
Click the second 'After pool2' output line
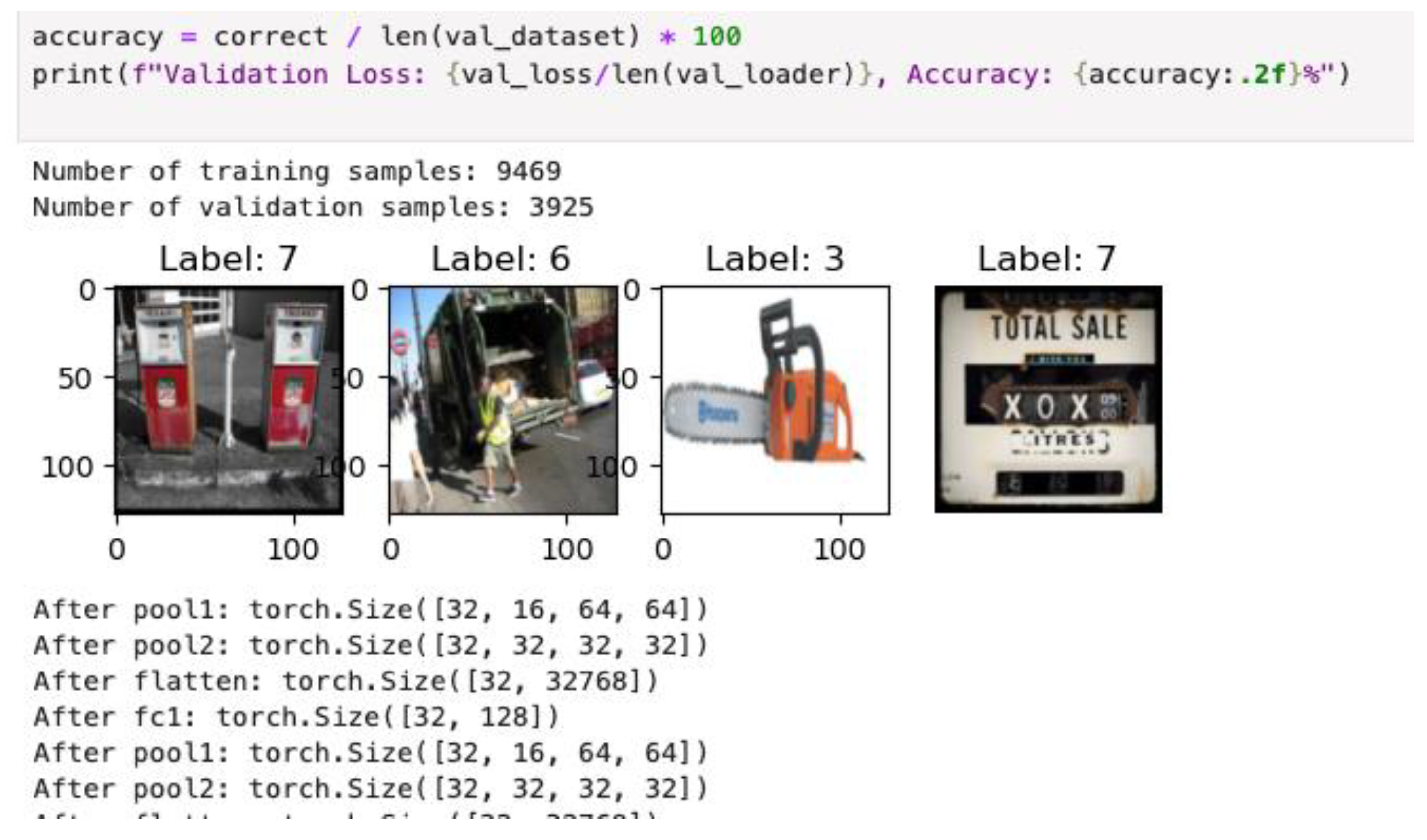tap(371, 788)
